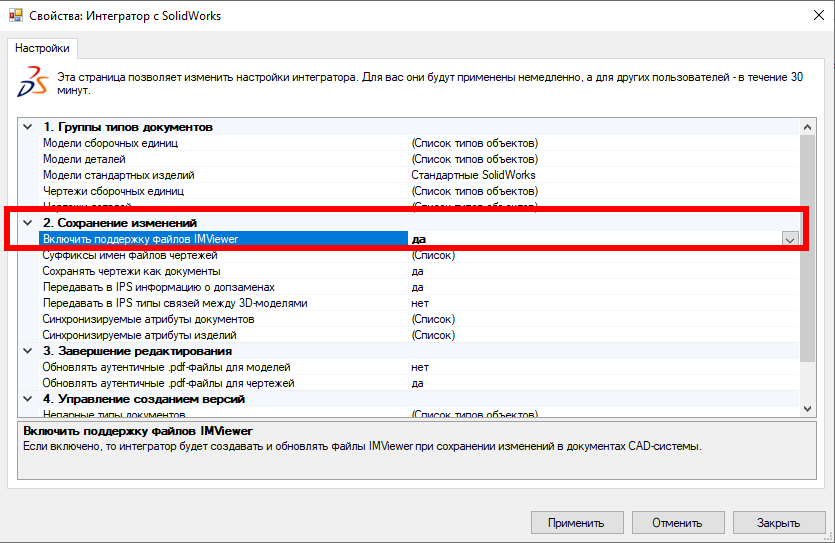Select the "Модели сборочных единиц" property row

(x=110, y=143)
